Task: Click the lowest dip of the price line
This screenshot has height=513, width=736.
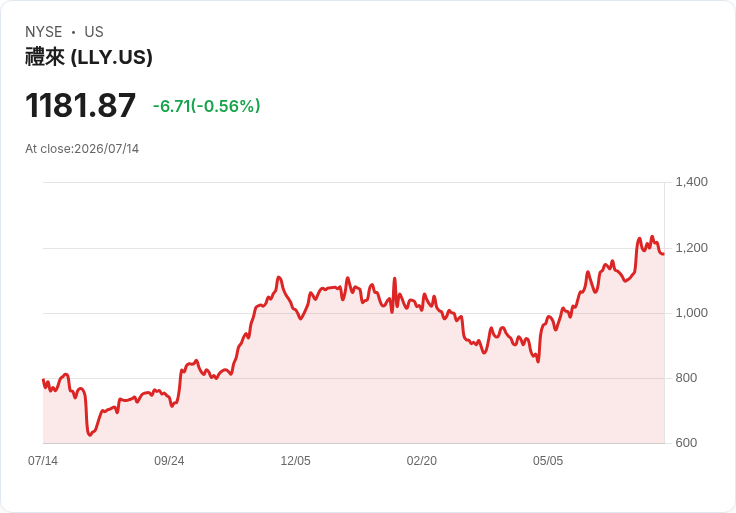Action: (90, 435)
